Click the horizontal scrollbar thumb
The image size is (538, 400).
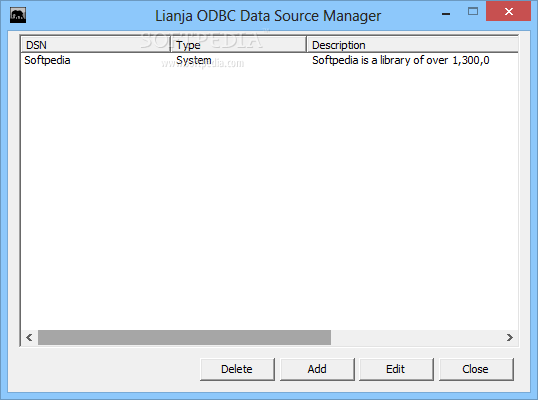(x=184, y=338)
